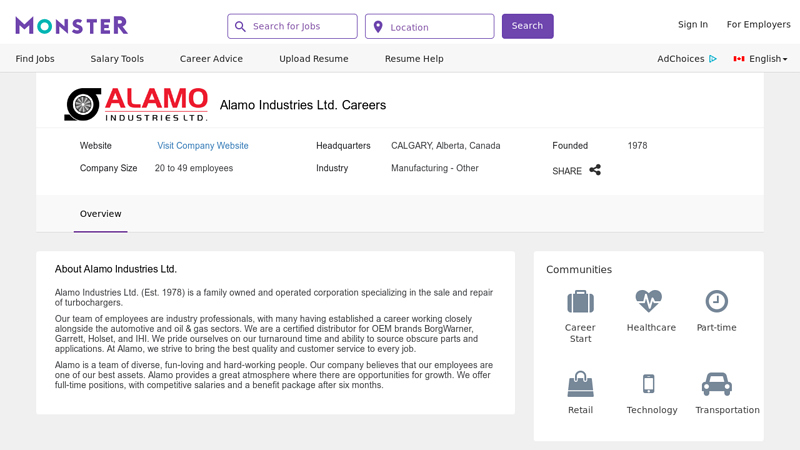Select the Overview tab
Viewport: 800px width, 450px height.
(101, 214)
